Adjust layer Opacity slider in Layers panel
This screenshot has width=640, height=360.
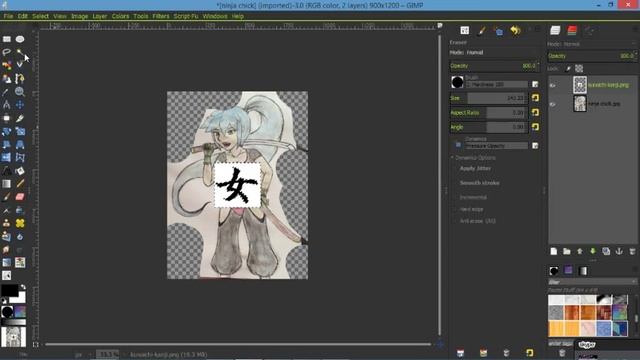point(592,56)
